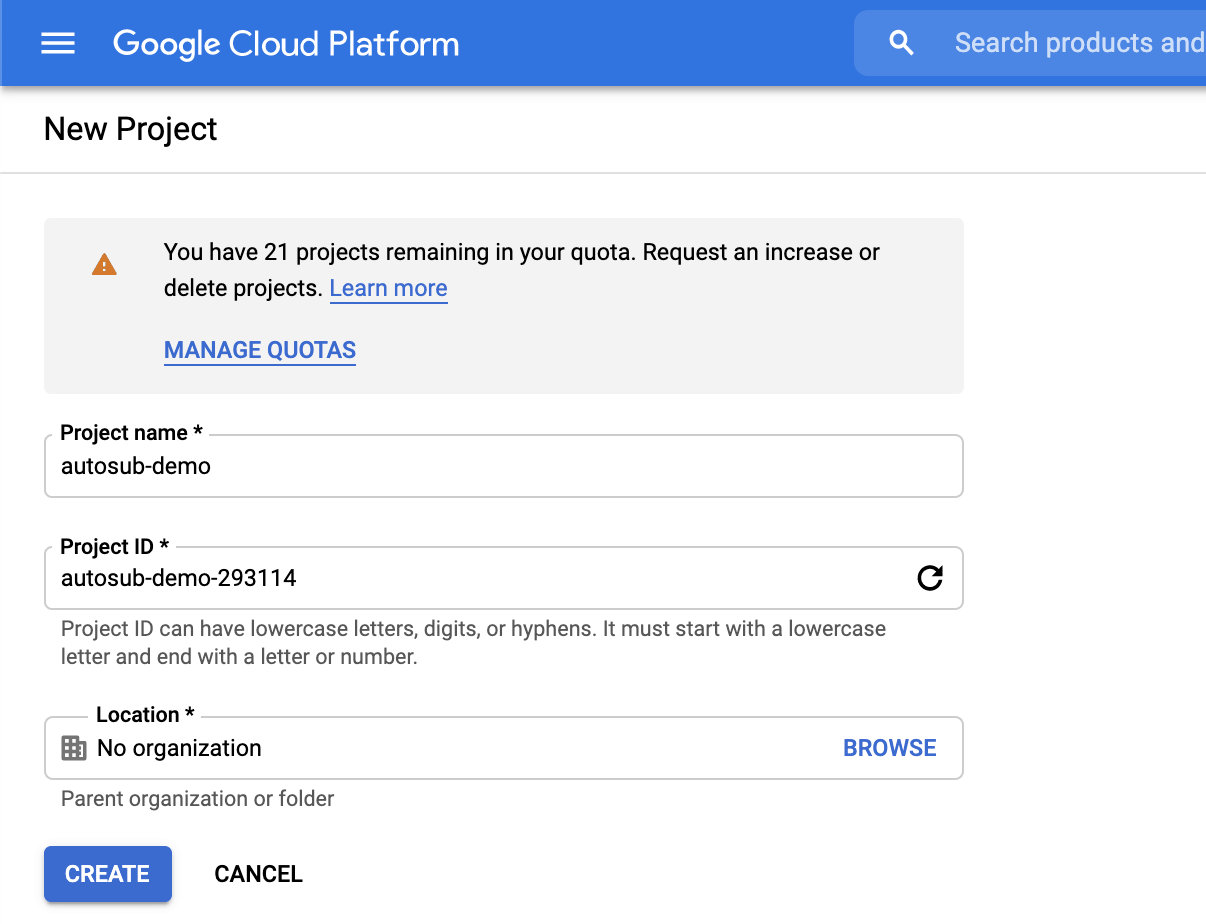1206x924 pixels.
Task: Click the Parent organization or folder hint
Action: point(197,799)
